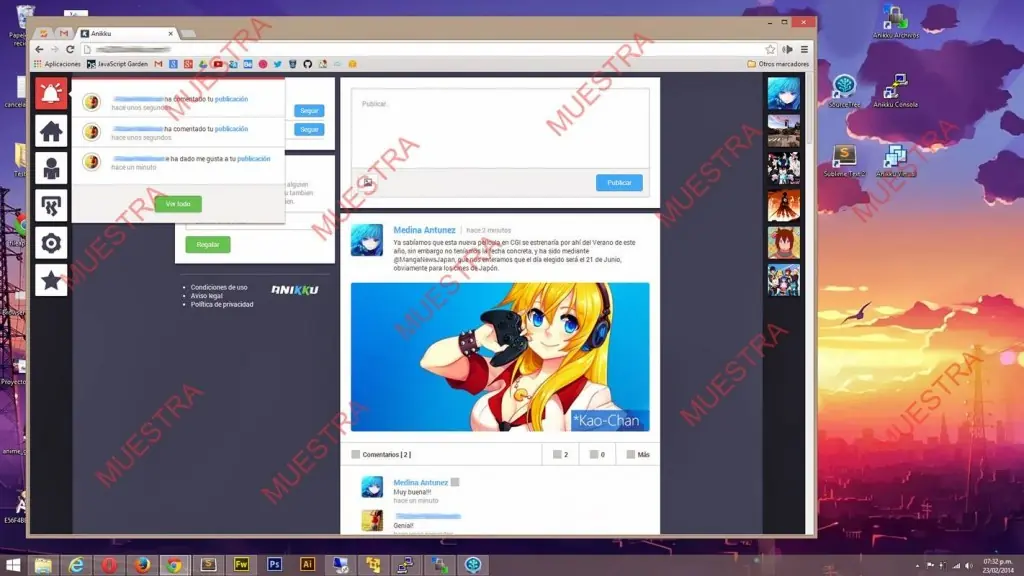Screen dimensions: 1024x576
Task: Open the settings gear in the sidebar
Action: pos(51,243)
